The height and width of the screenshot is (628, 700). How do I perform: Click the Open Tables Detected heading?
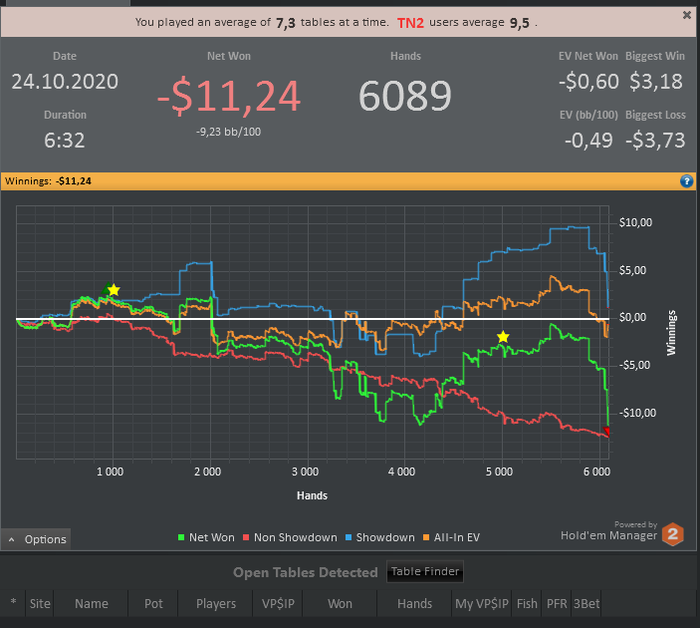305,573
